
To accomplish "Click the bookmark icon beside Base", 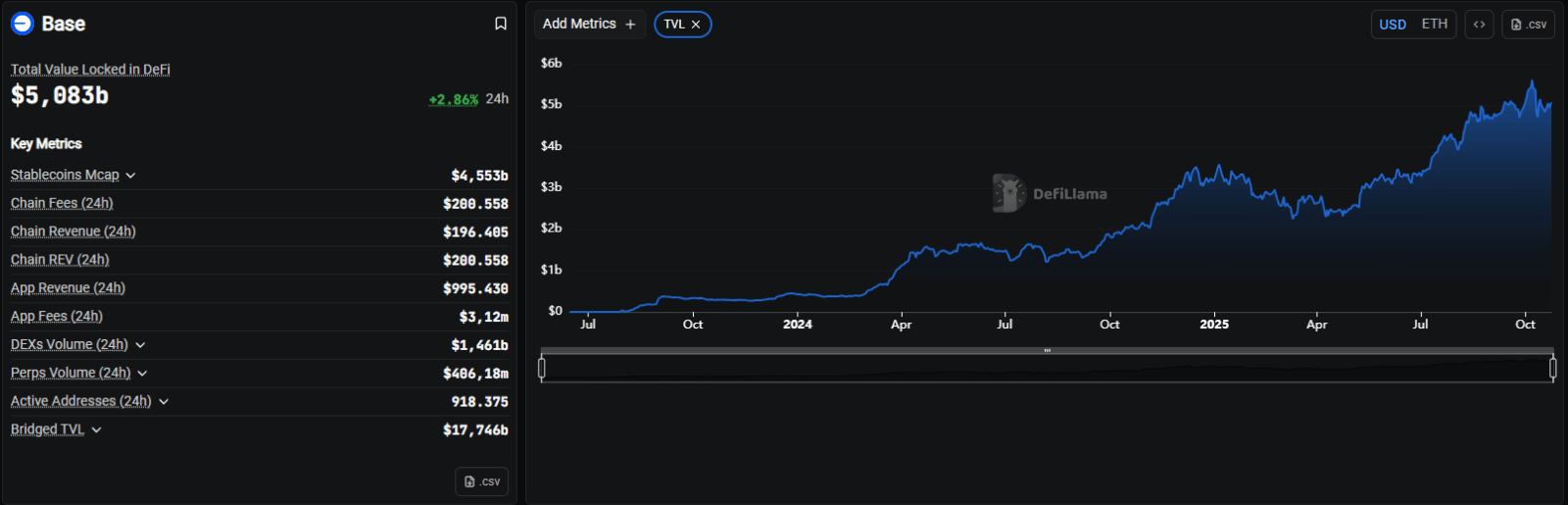I will 501,24.
